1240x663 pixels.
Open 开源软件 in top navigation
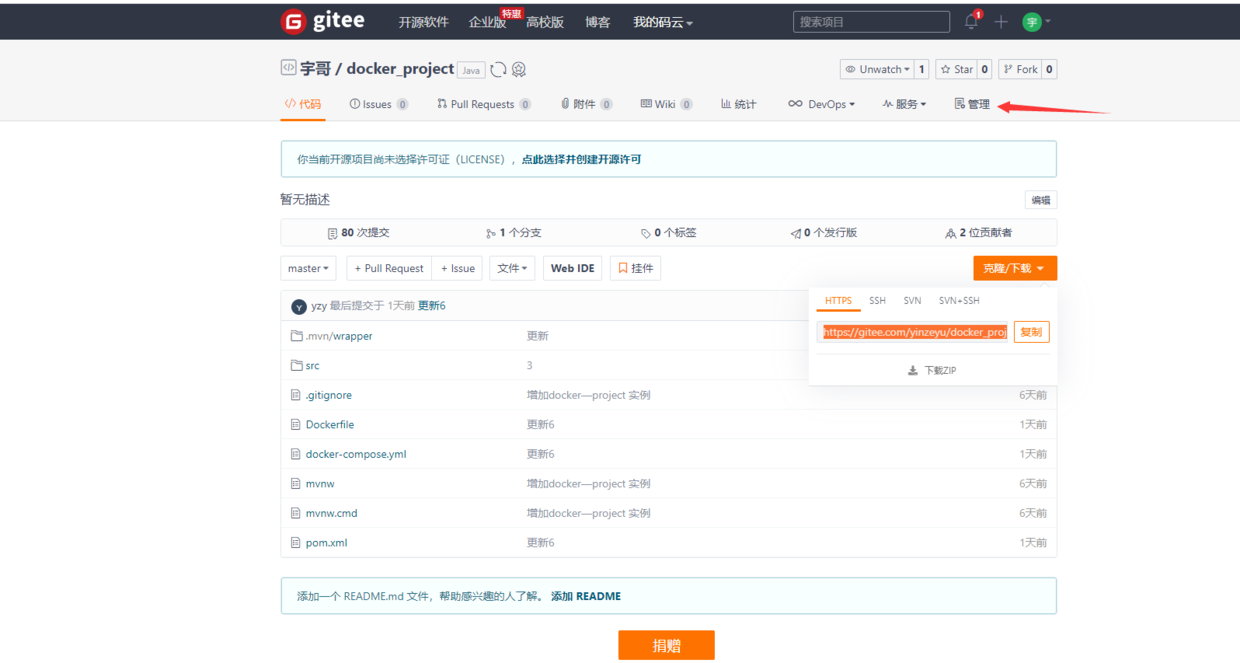click(424, 22)
